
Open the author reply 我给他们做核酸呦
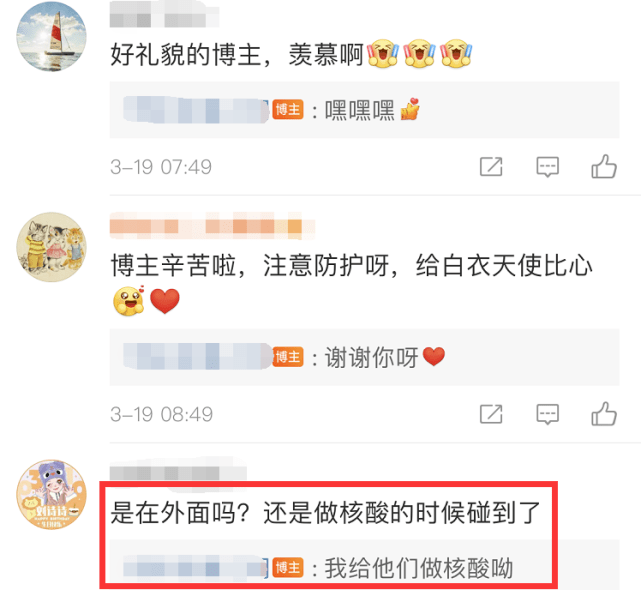point(364,565)
